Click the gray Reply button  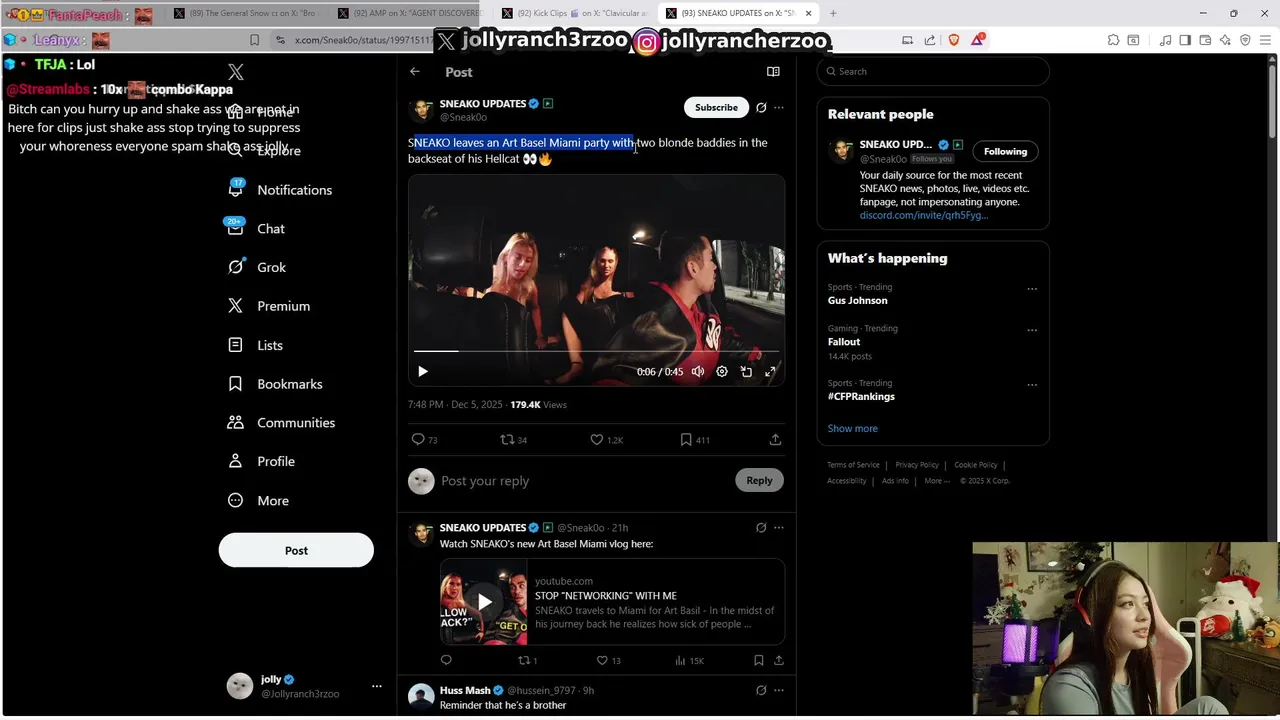tap(759, 481)
